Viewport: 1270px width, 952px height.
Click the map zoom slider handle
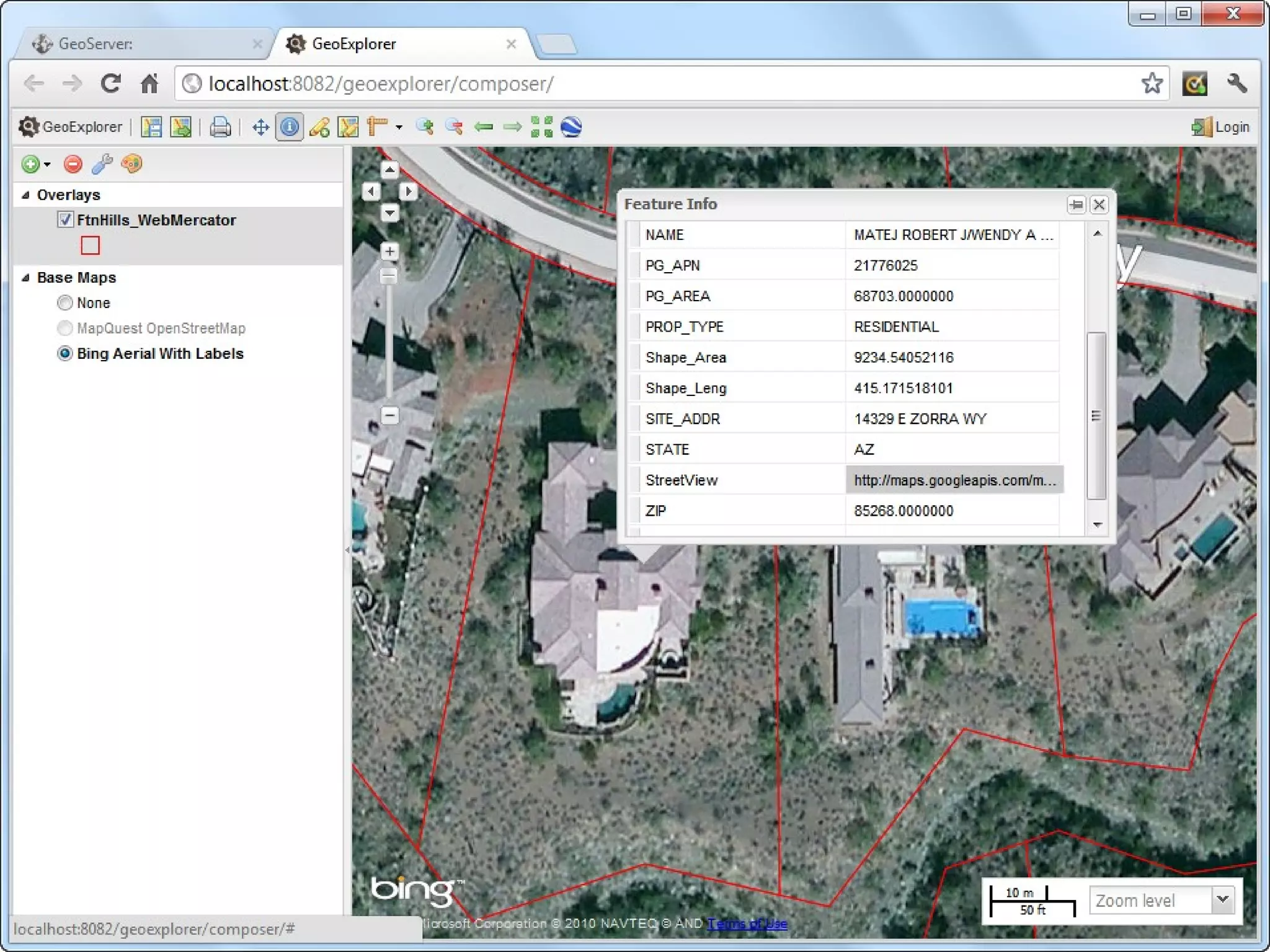tap(389, 276)
